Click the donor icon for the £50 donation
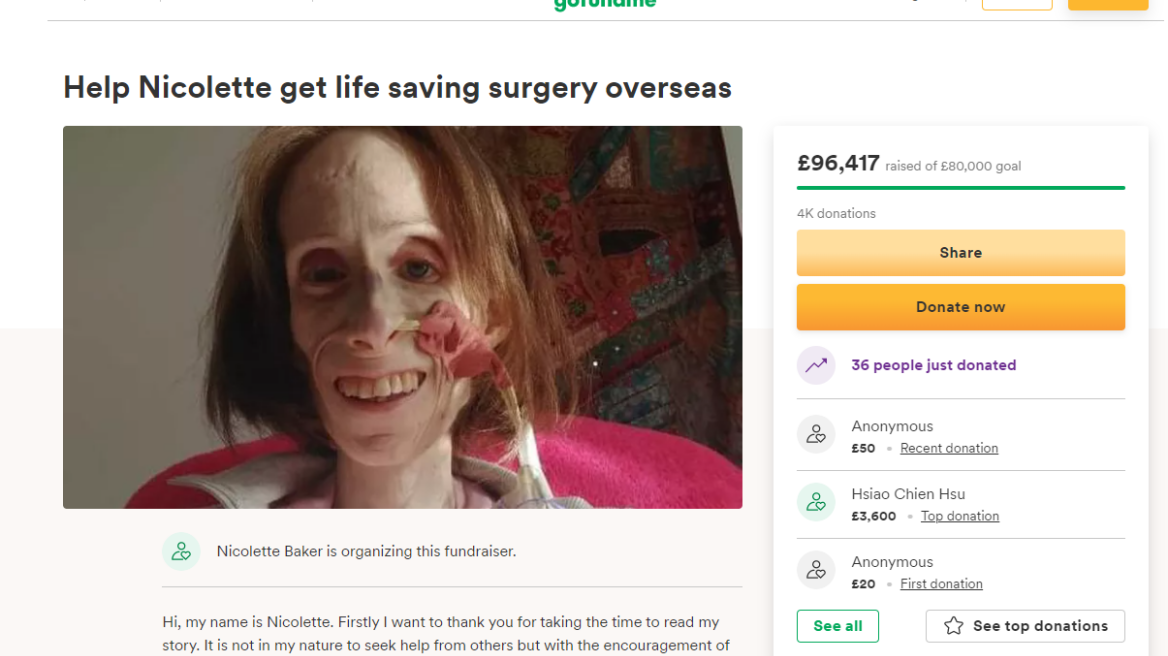Image resolution: width=1168 pixels, height=656 pixels. point(816,434)
